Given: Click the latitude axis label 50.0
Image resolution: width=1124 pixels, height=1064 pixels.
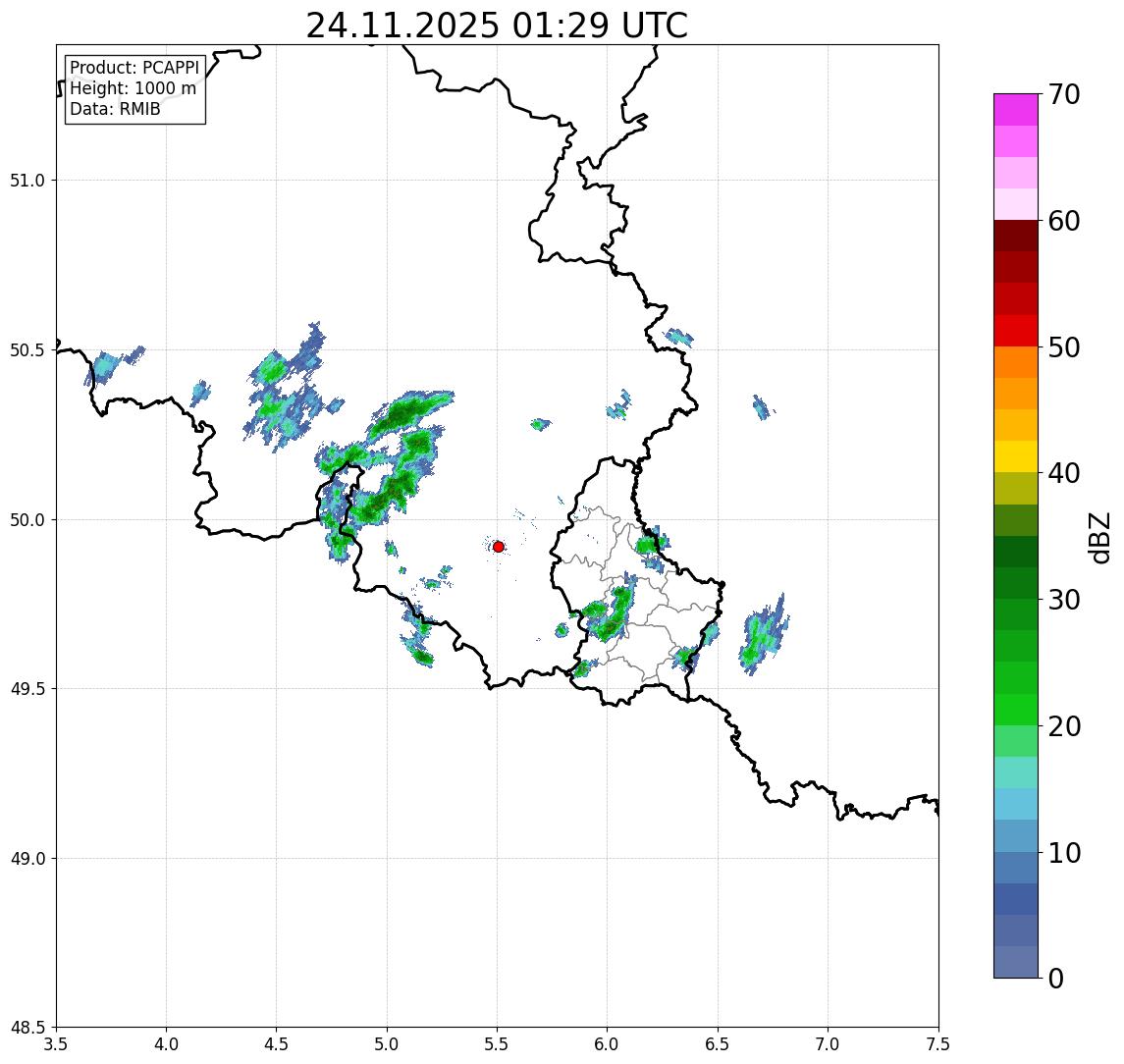Looking at the screenshot, I should click(27, 520).
